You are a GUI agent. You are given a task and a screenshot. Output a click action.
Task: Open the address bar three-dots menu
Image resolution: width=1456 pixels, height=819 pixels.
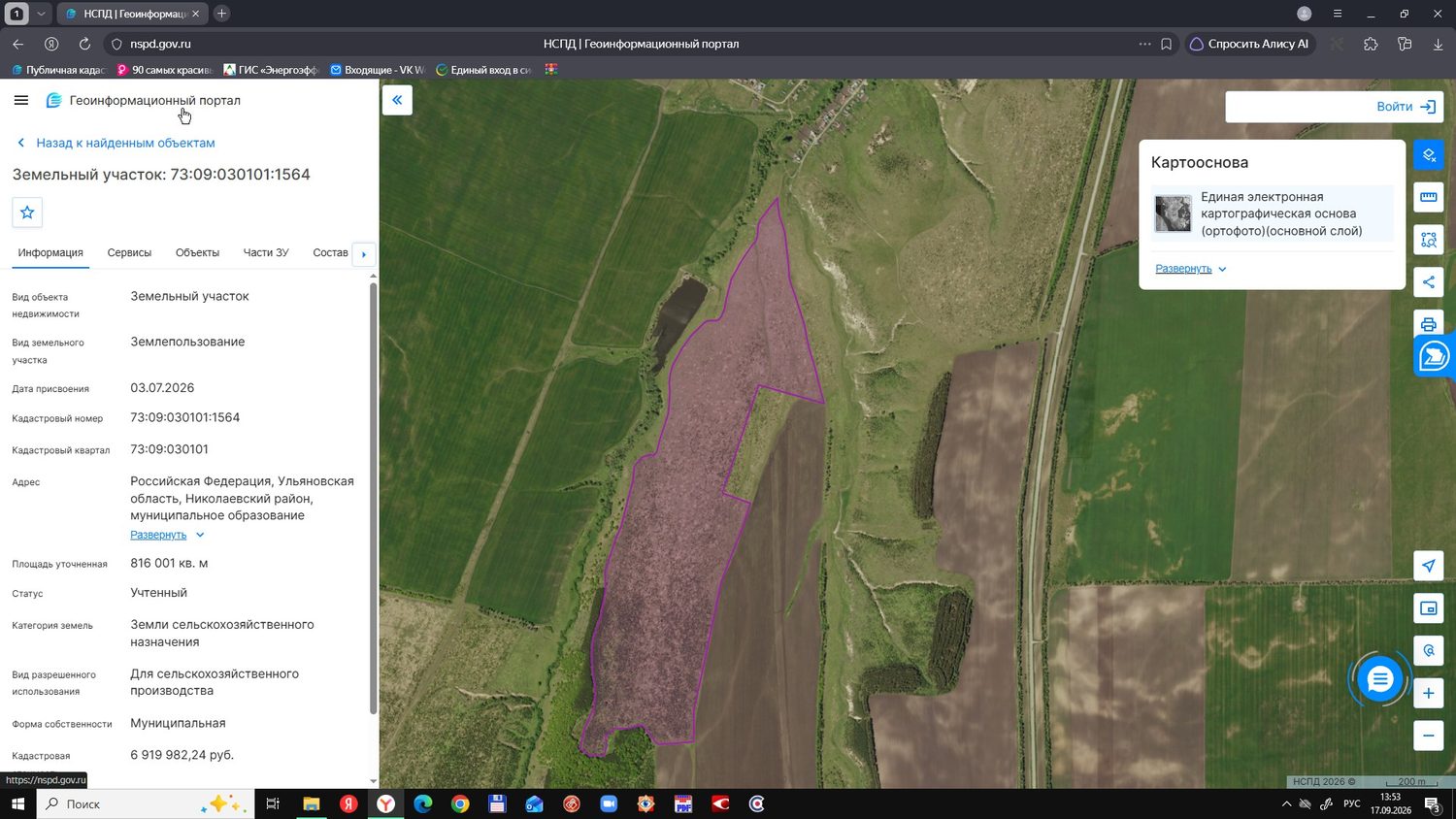pos(1144,44)
